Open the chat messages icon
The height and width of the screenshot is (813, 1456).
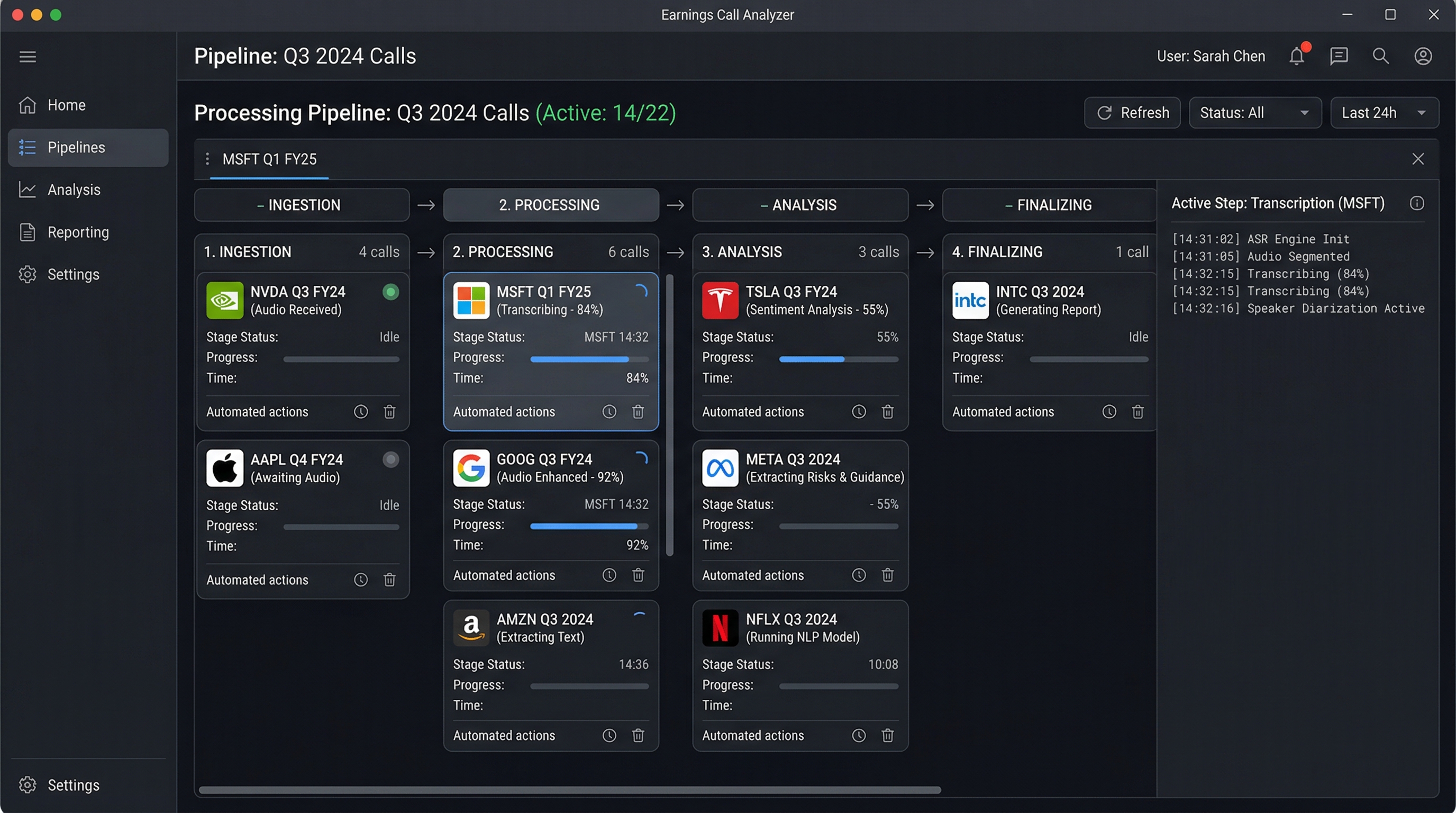[x=1339, y=56]
